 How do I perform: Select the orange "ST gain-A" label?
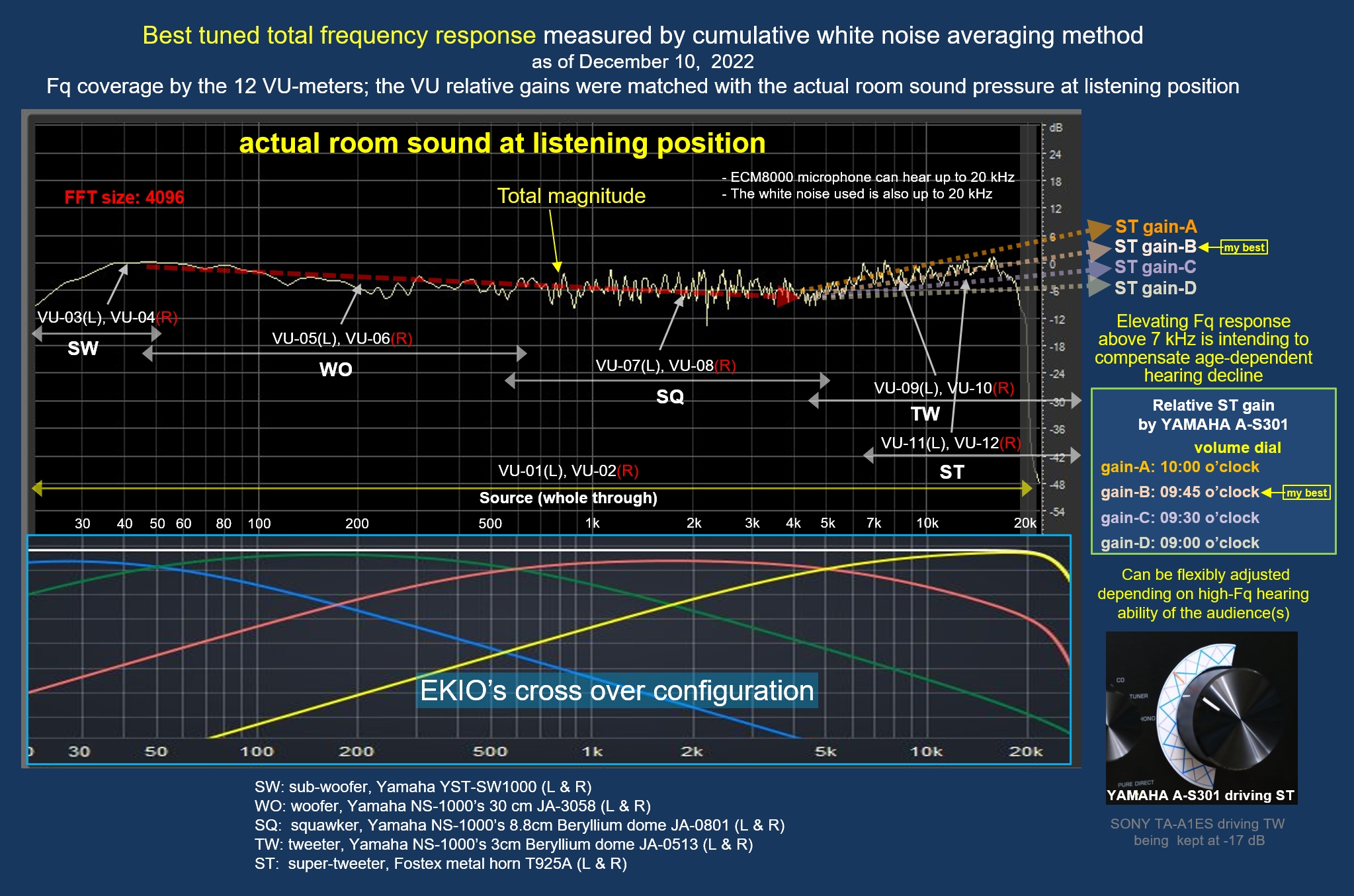tap(1156, 227)
